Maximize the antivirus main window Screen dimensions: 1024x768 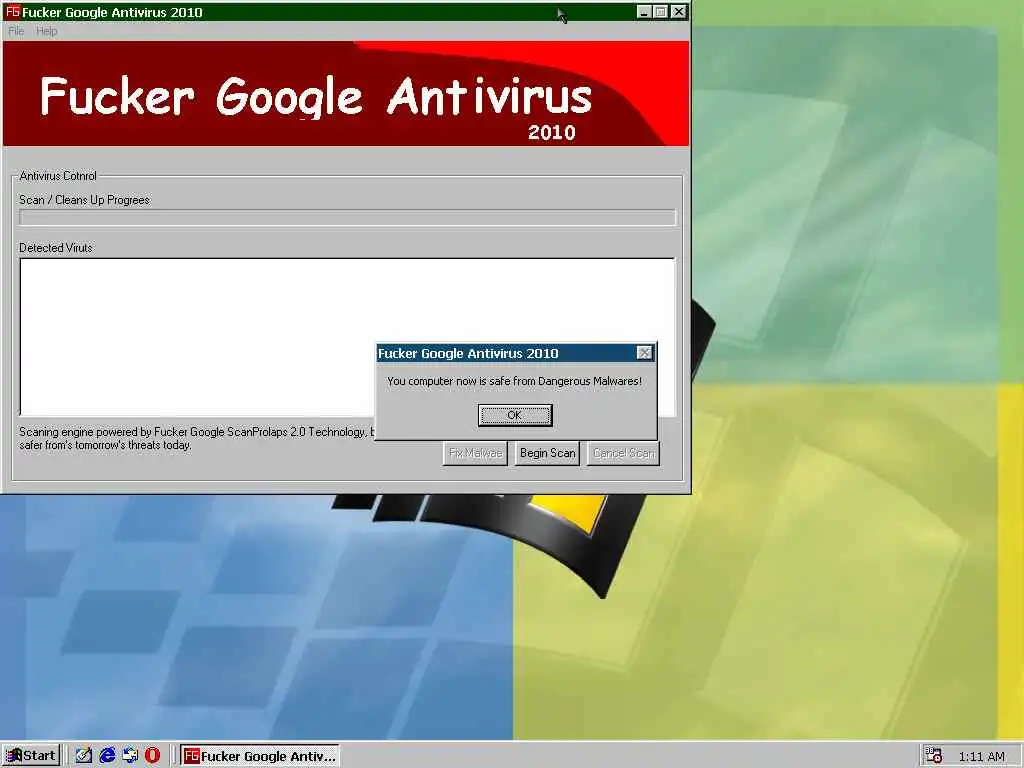(x=660, y=12)
